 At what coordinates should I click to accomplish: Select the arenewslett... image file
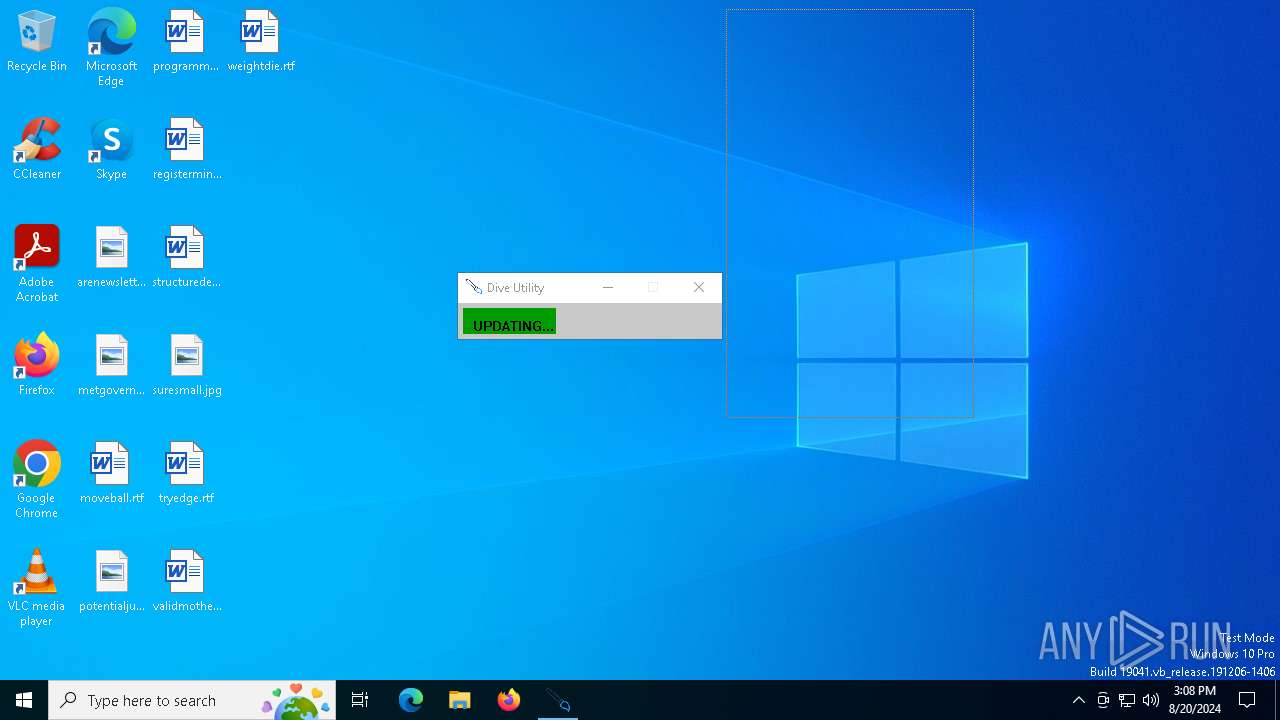[111, 257]
